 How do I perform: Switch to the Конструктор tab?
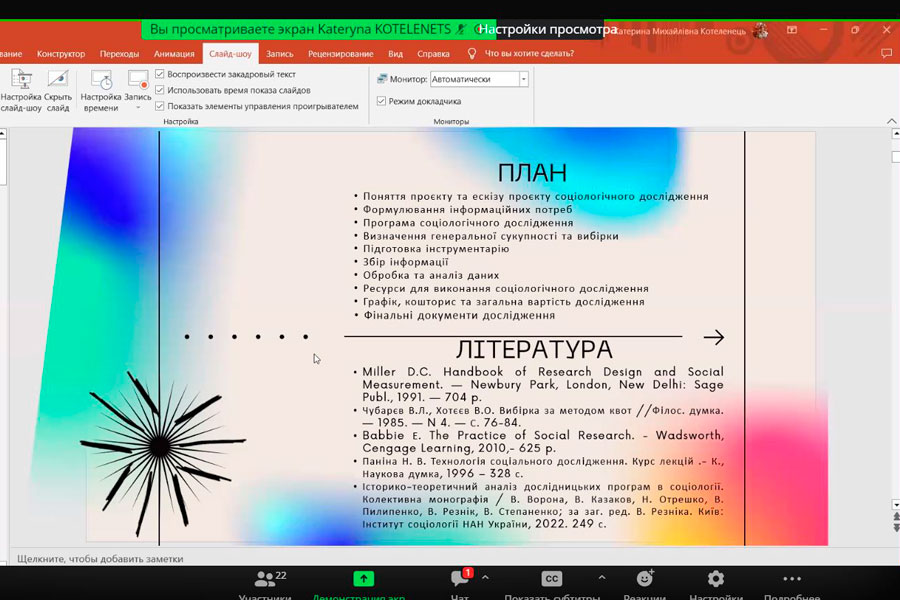click(x=61, y=54)
